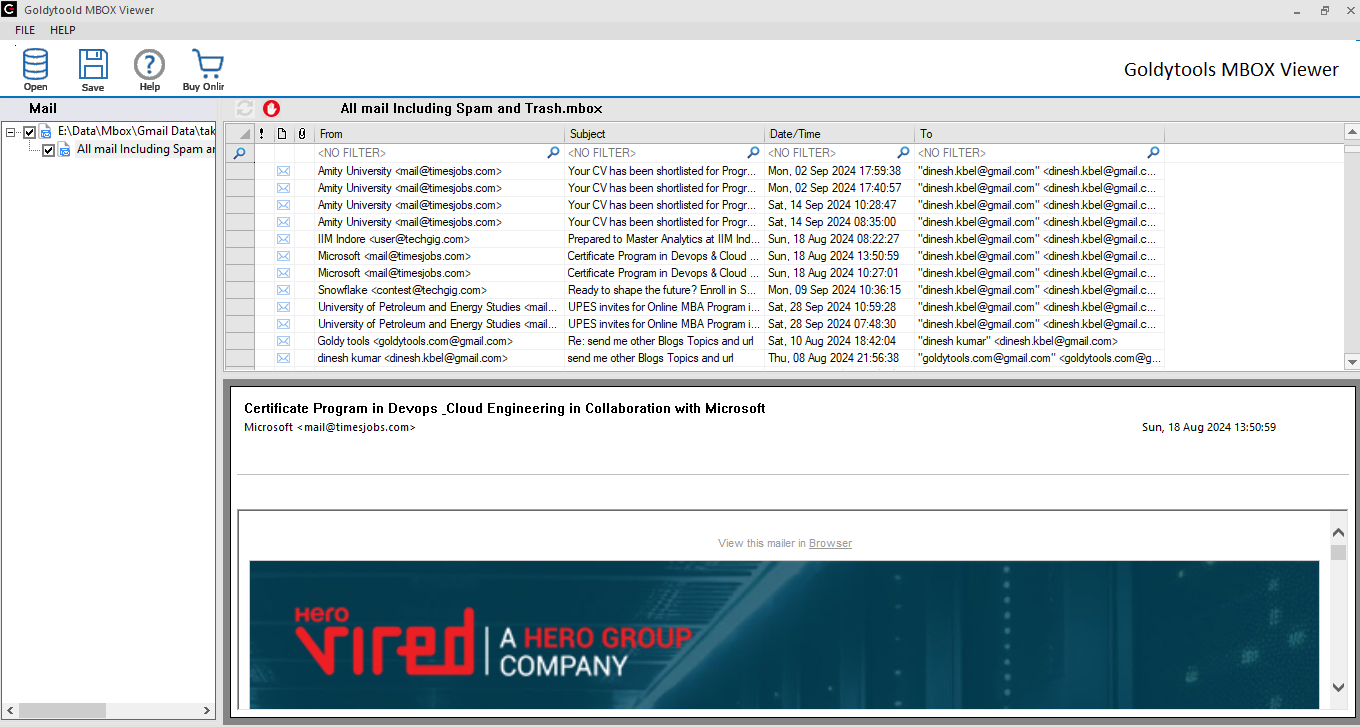The height and width of the screenshot is (727, 1360).
Task: Click the Hero Vired banner image
Action: (784, 634)
